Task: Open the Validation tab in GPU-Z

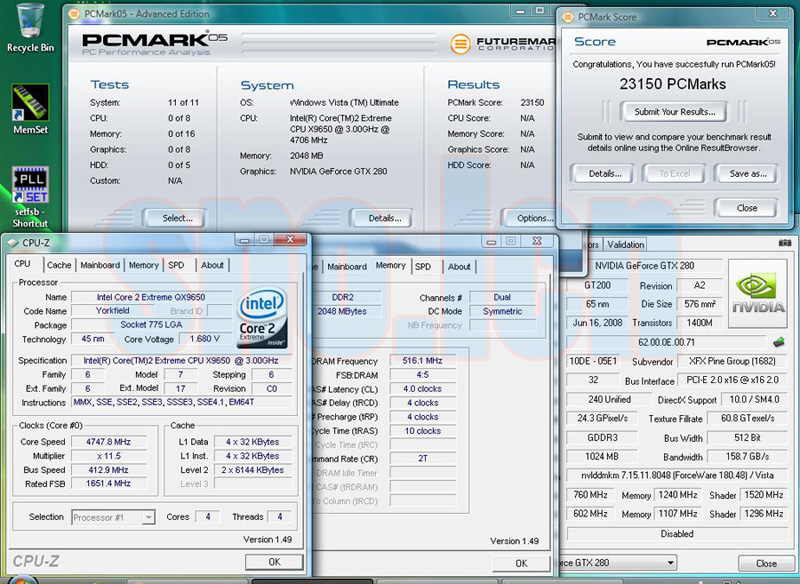Action: coord(626,244)
